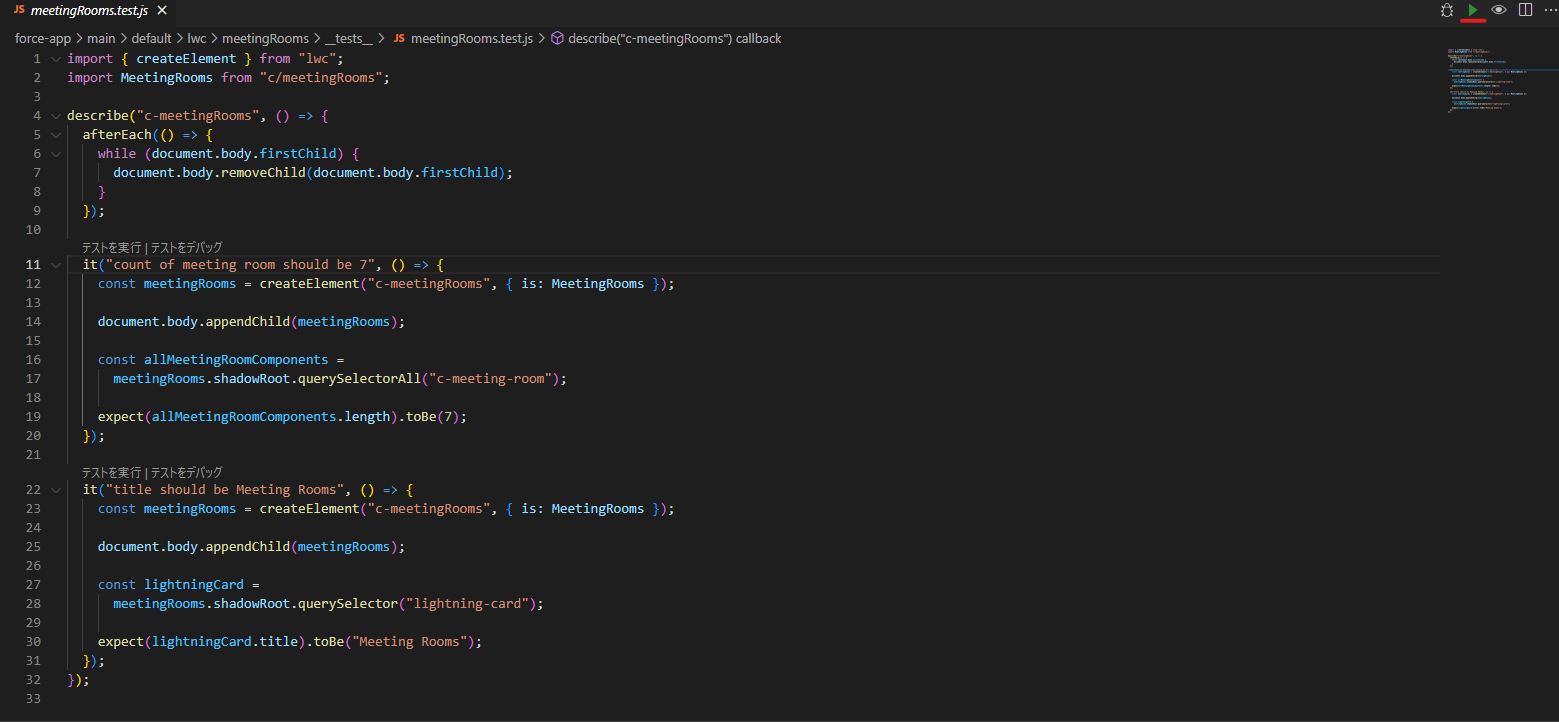The width and height of the screenshot is (1559, 722).
Task: Click removeChild on line 7
Action: pyautogui.click(x=263, y=173)
